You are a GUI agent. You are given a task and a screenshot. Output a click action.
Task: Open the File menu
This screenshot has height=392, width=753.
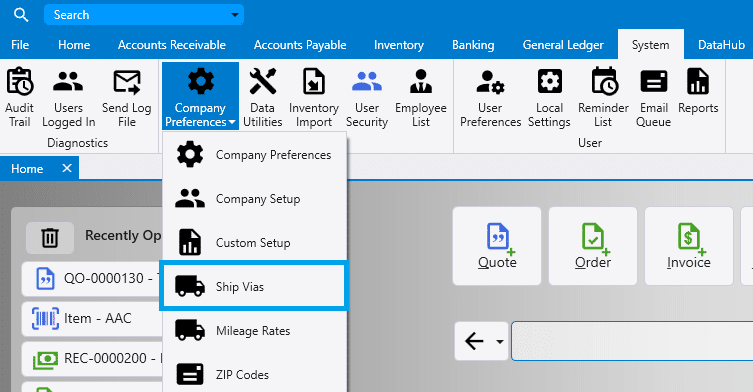click(20, 45)
